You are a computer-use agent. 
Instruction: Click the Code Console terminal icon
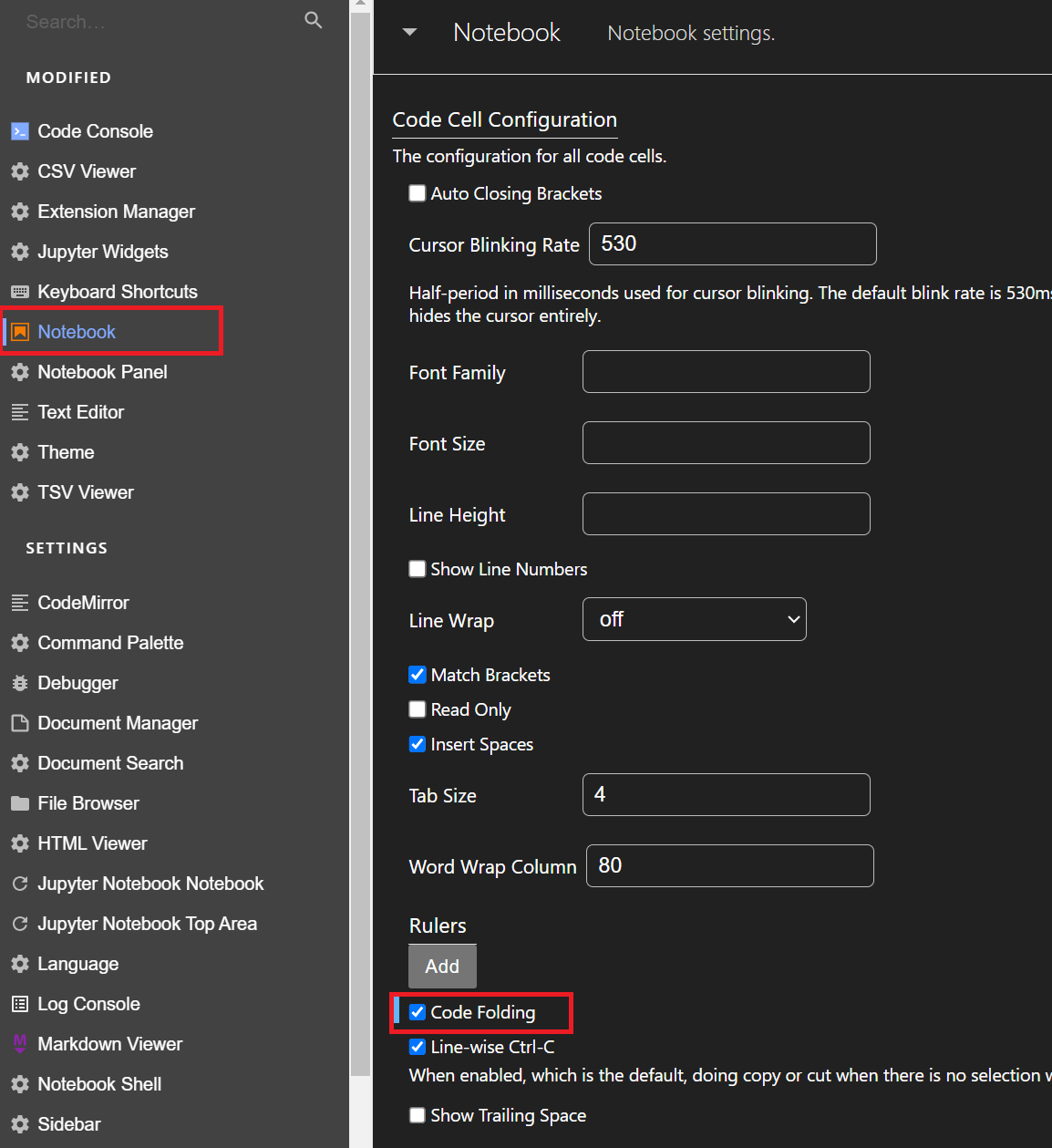point(20,131)
